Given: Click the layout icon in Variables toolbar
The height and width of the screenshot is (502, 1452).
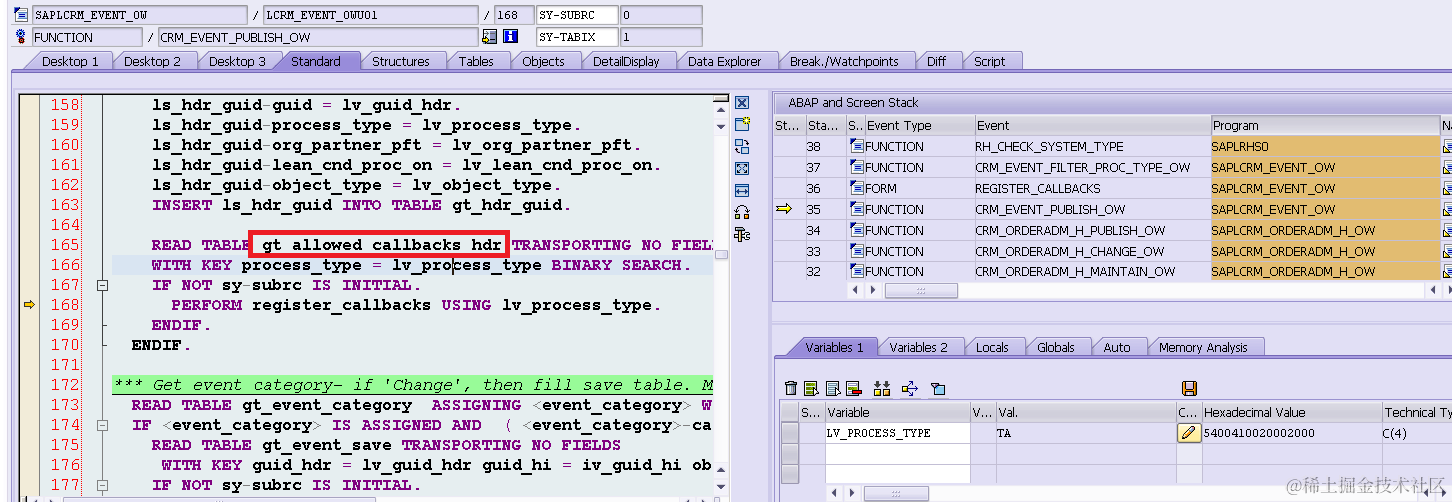Looking at the screenshot, I should pyautogui.click(x=938, y=388).
